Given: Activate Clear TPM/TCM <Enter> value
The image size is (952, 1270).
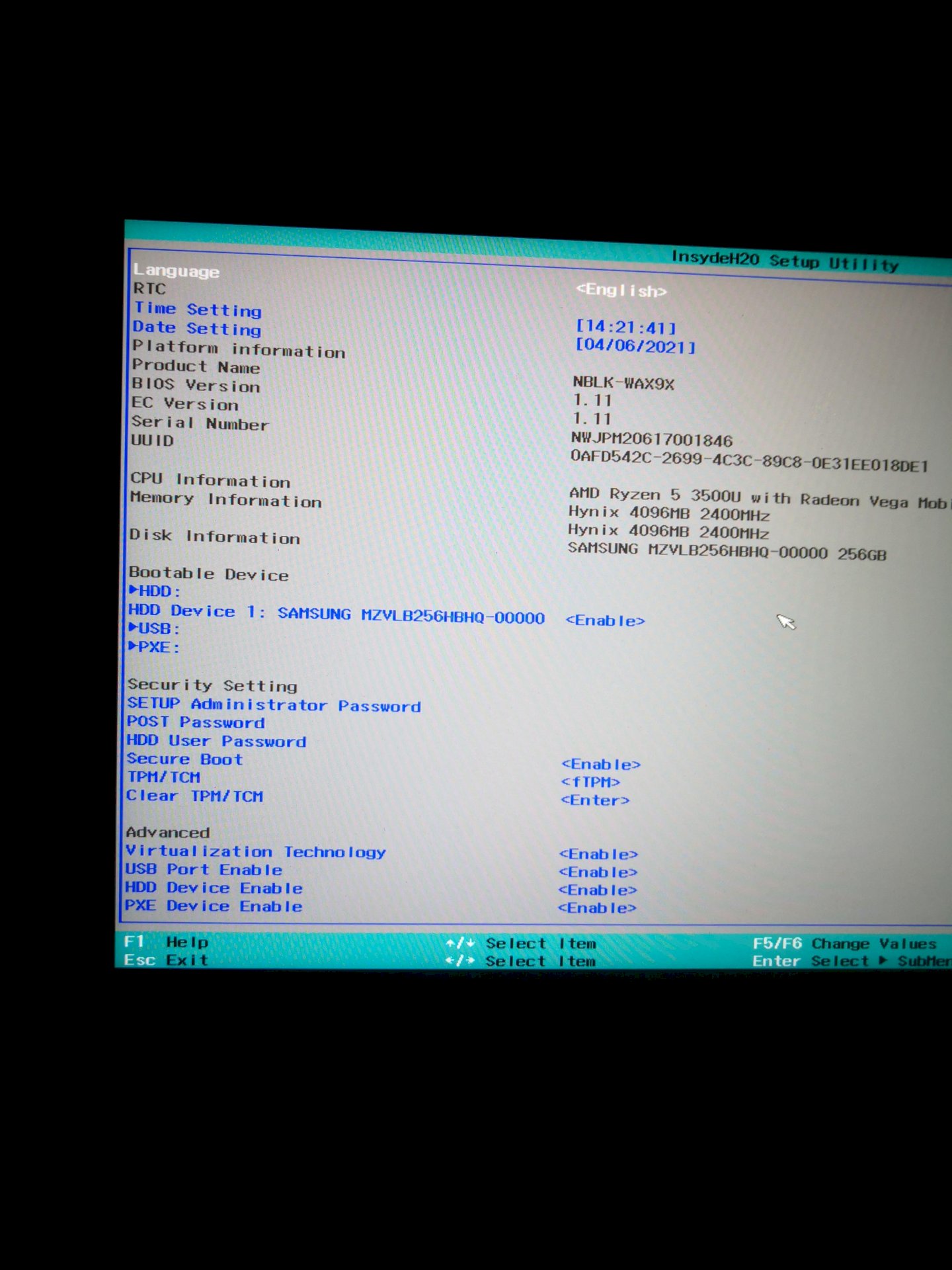Looking at the screenshot, I should pos(595,800).
